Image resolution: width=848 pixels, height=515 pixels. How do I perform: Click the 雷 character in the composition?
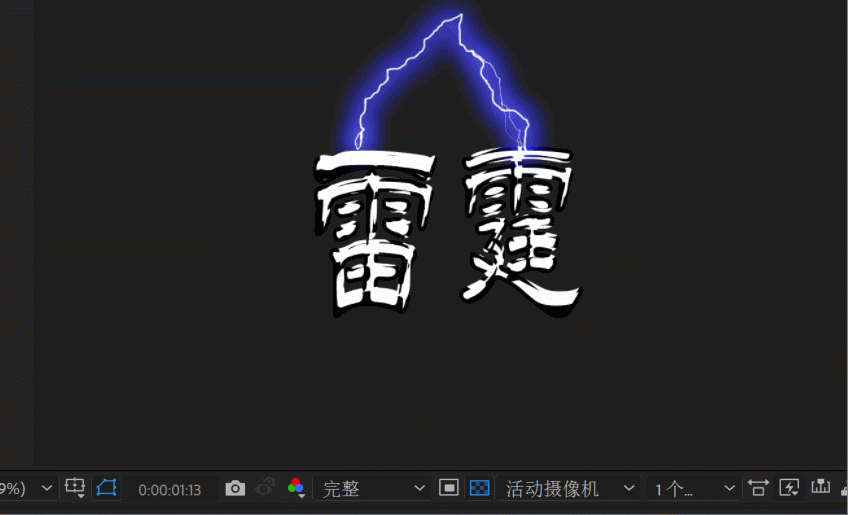pos(374,234)
